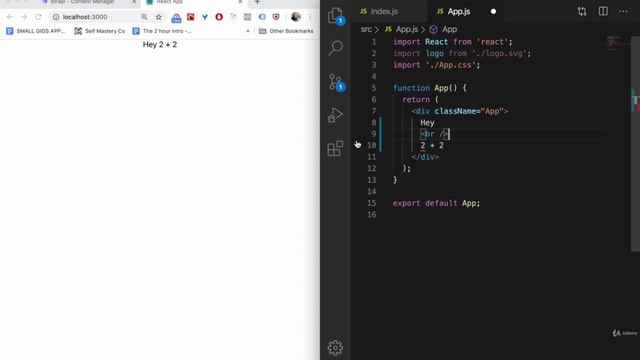Open the SMALL GIGS APP bookmark
This screenshot has width=640, height=360.
pyautogui.click(x=36, y=31)
